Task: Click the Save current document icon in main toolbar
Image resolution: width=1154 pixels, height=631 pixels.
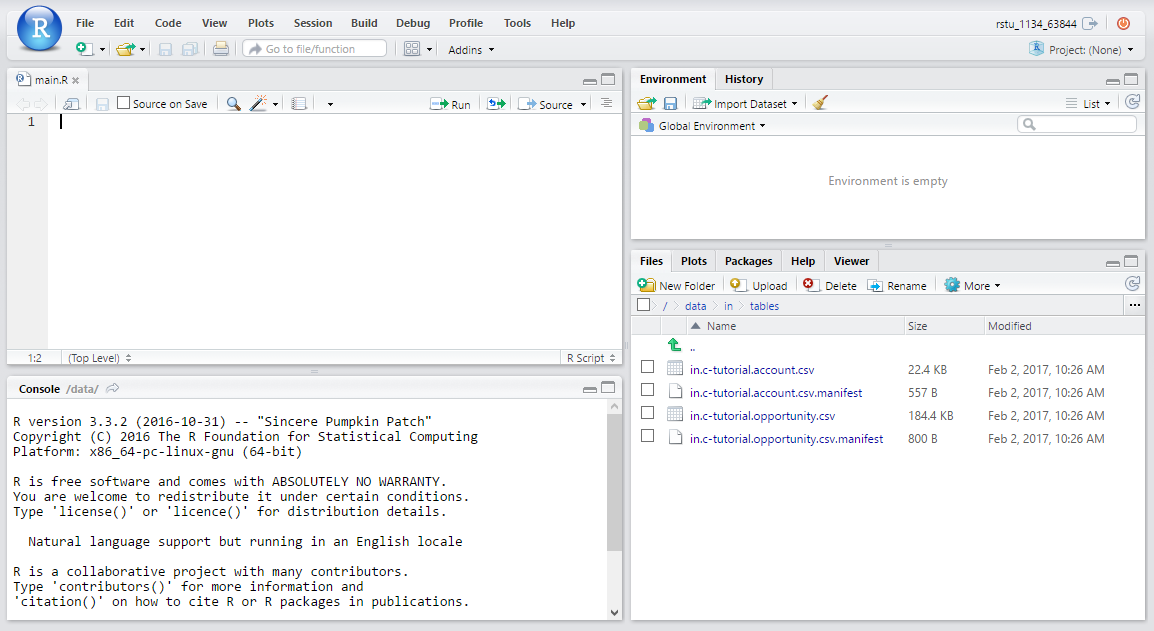Action: (x=166, y=49)
